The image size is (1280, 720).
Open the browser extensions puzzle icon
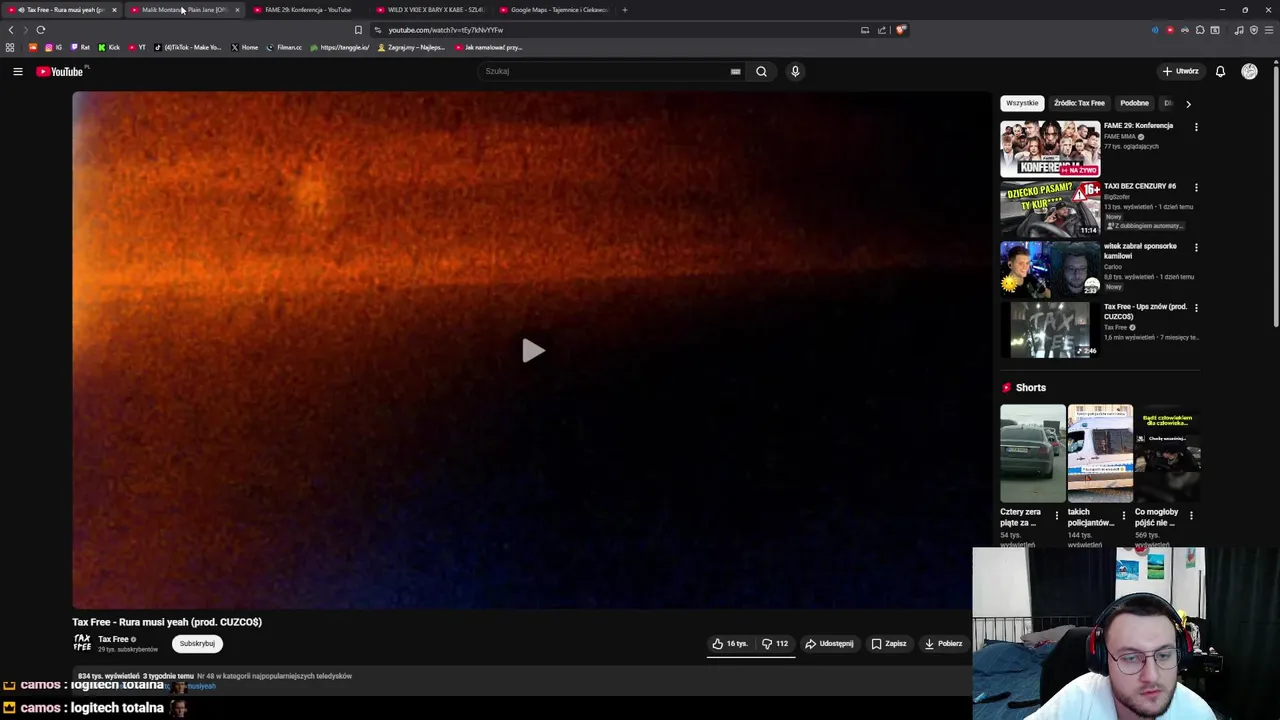pos(1200,30)
